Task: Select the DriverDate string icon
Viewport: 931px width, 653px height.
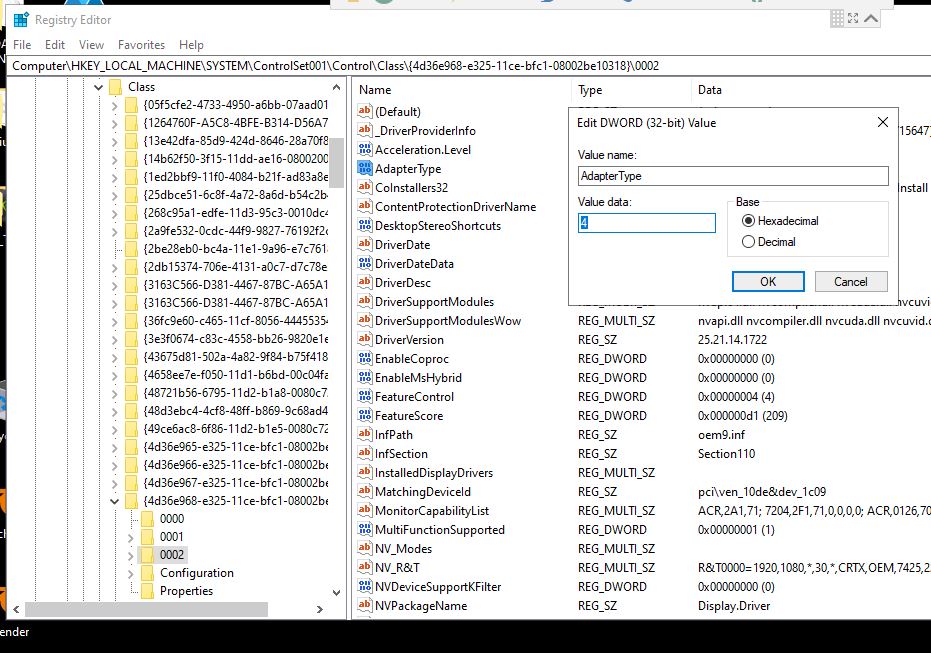Action: pos(365,244)
